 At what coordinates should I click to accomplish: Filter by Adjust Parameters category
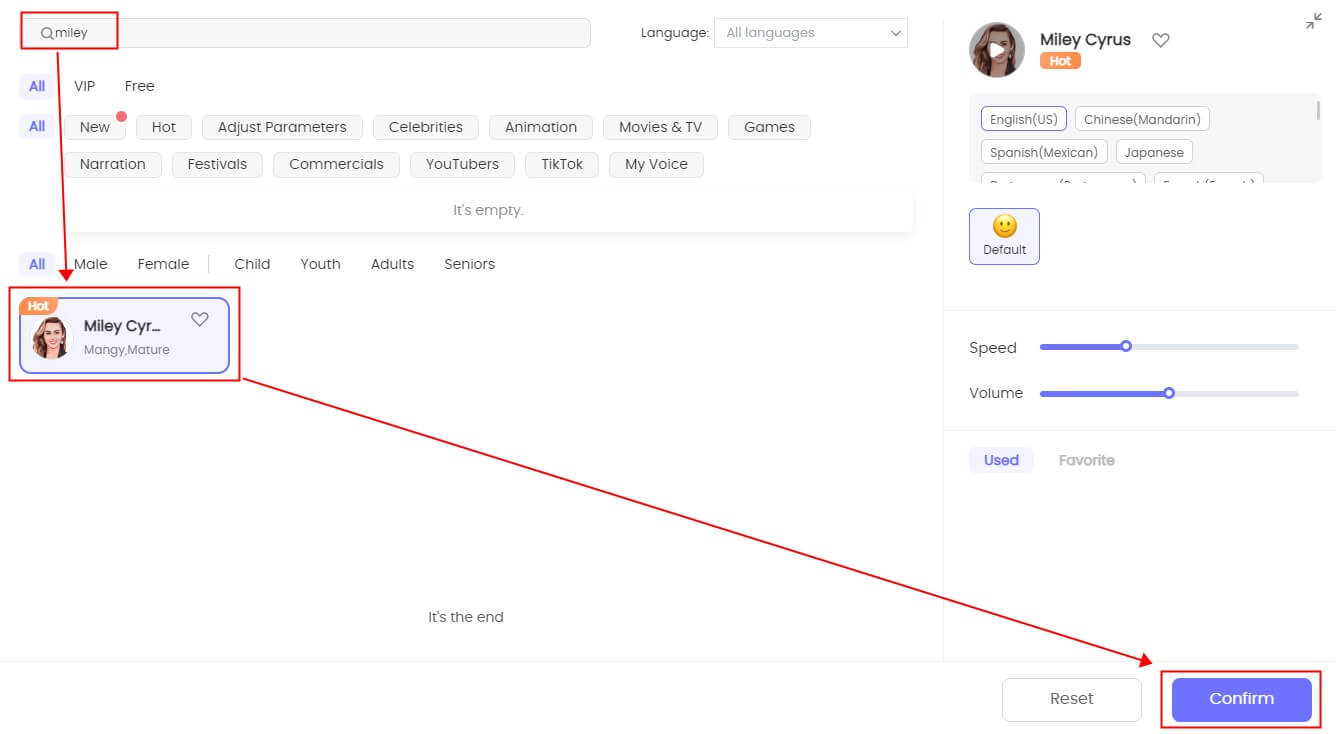click(x=282, y=127)
